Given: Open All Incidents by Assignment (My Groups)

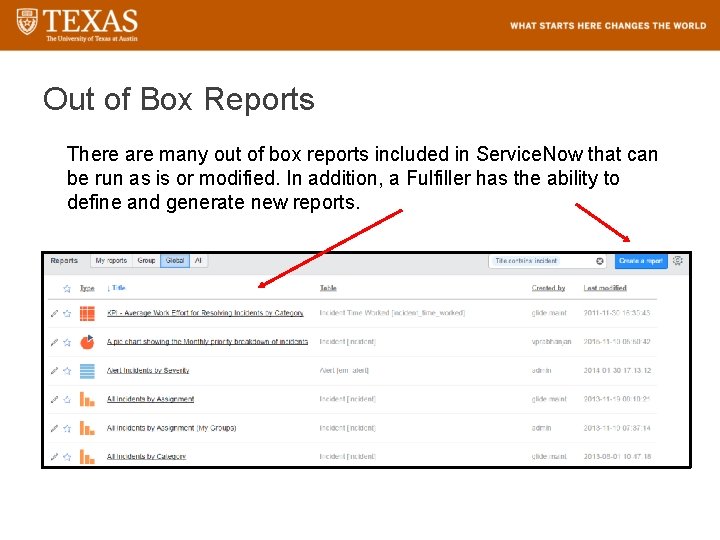Looking at the screenshot, I should [171, 428].
